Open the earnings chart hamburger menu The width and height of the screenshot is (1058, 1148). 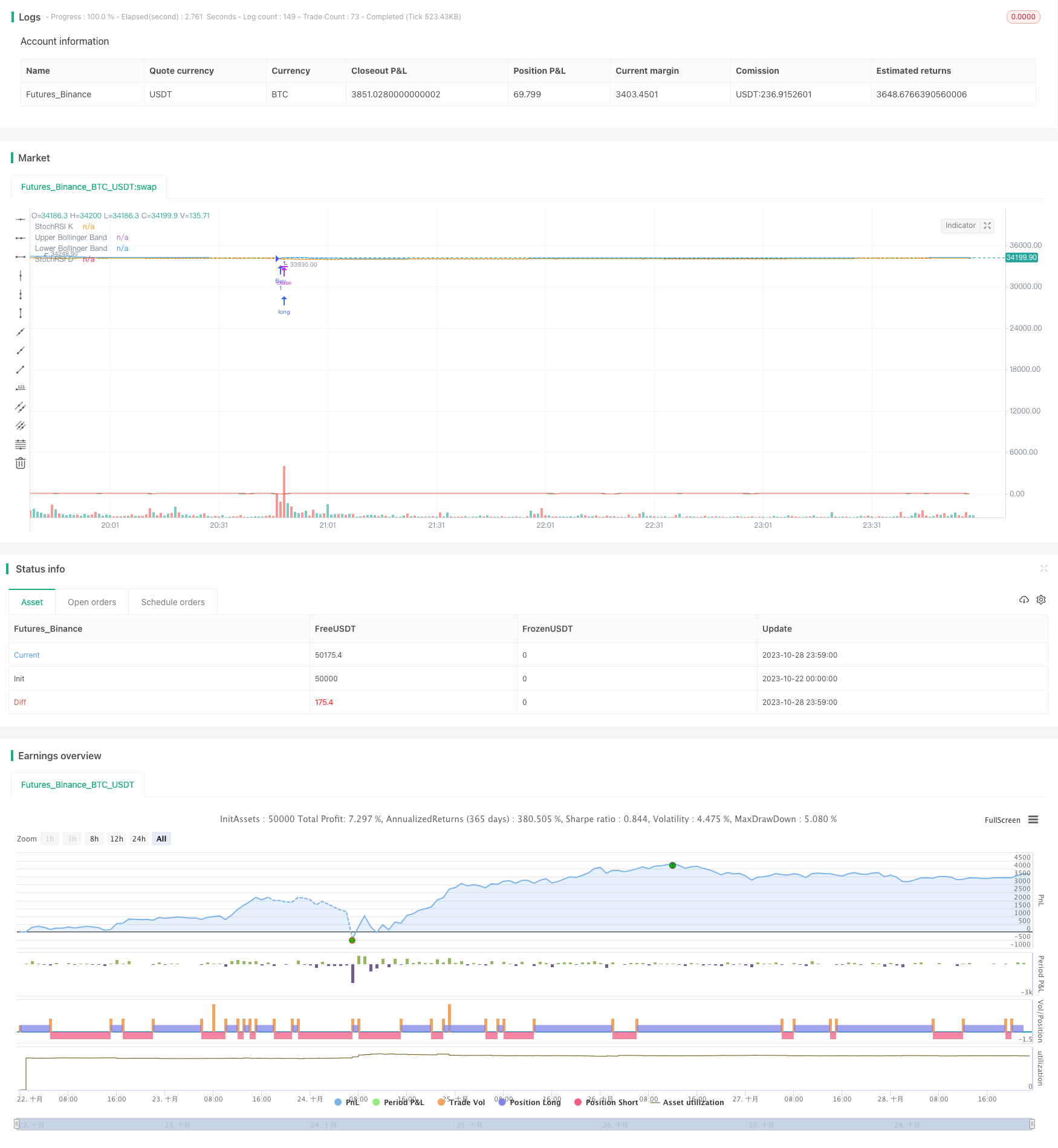(x=1033, y=820)
